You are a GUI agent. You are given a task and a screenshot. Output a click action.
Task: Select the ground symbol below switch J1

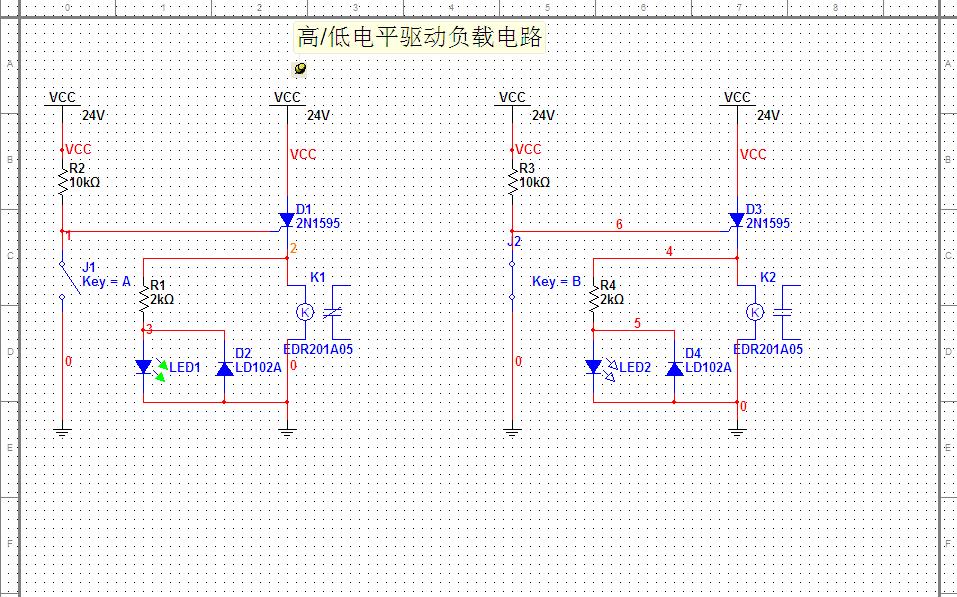pyautogui.click(x=63, y=431)
